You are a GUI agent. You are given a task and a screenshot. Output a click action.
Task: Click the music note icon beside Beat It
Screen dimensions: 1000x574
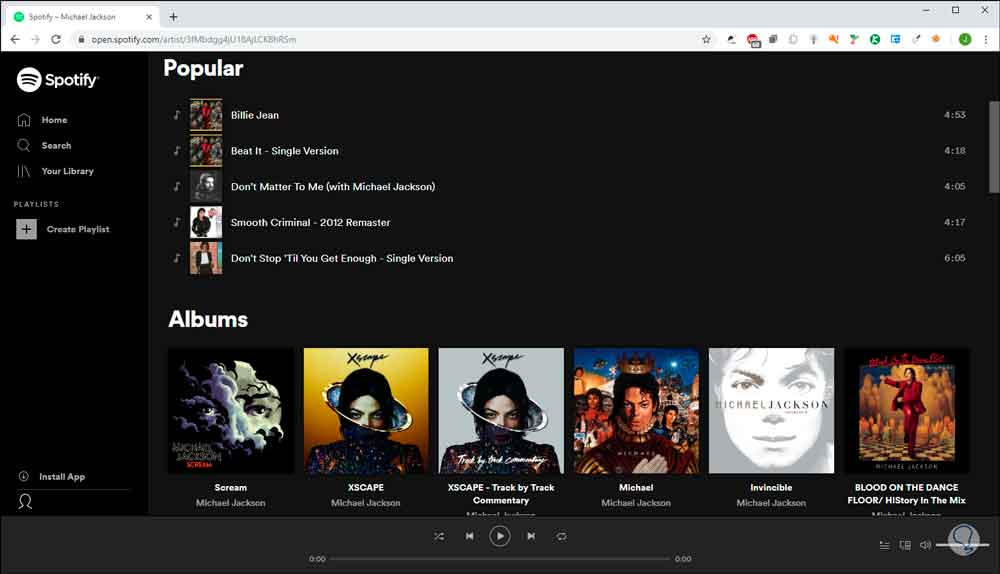(x=177, y=151)
